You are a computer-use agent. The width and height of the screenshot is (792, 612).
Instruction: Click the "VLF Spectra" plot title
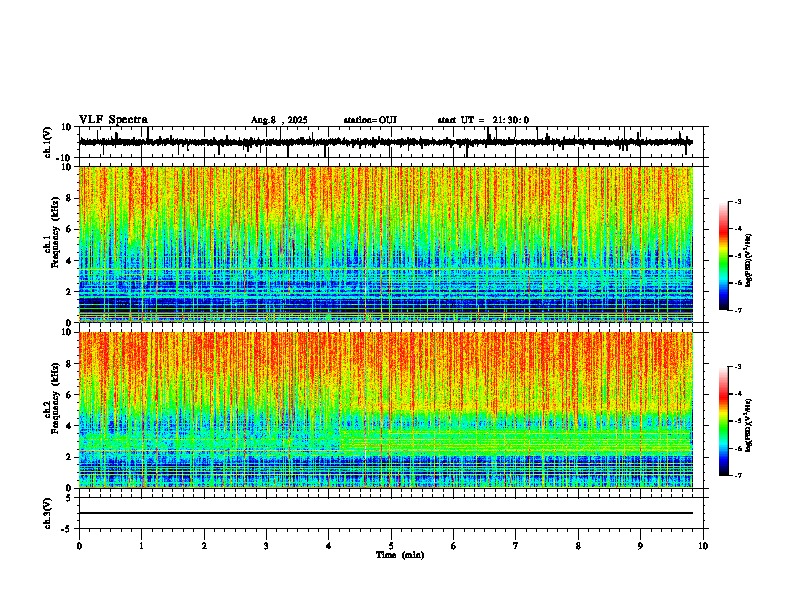click(x=113, y=120)
